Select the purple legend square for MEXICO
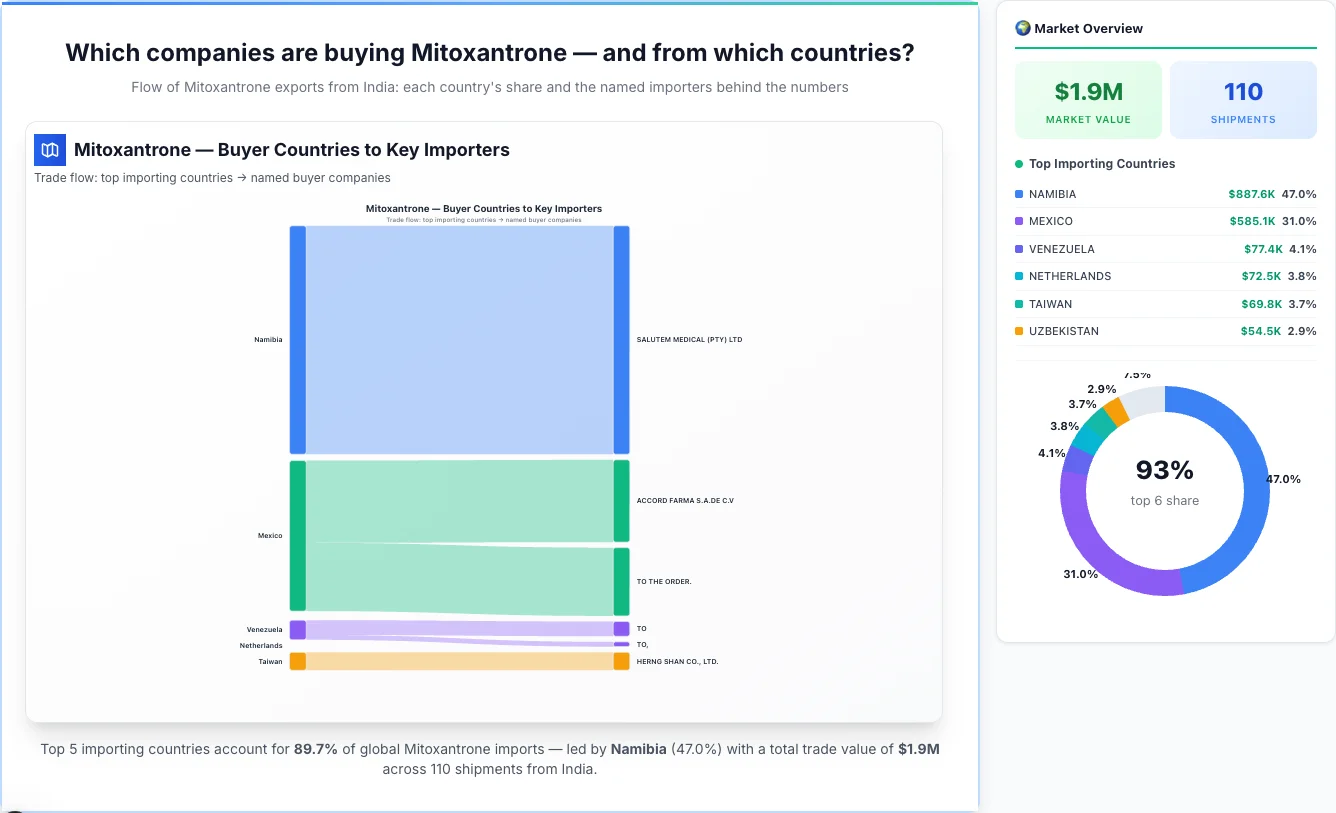Screen dimensions: 1336x813 pyautogui.click(x=1020, y=221)
